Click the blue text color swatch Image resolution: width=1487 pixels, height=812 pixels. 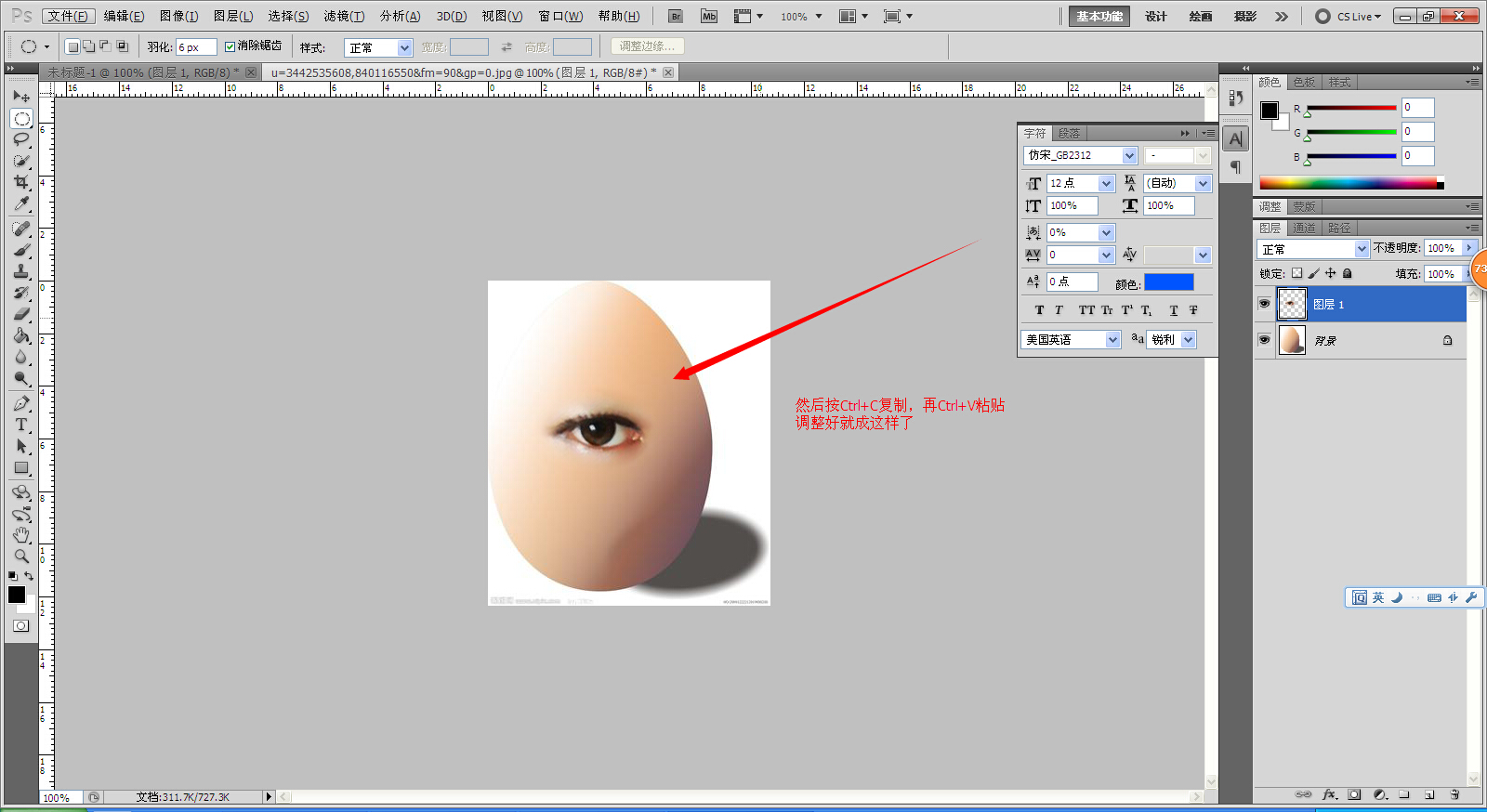[1168, 282]
